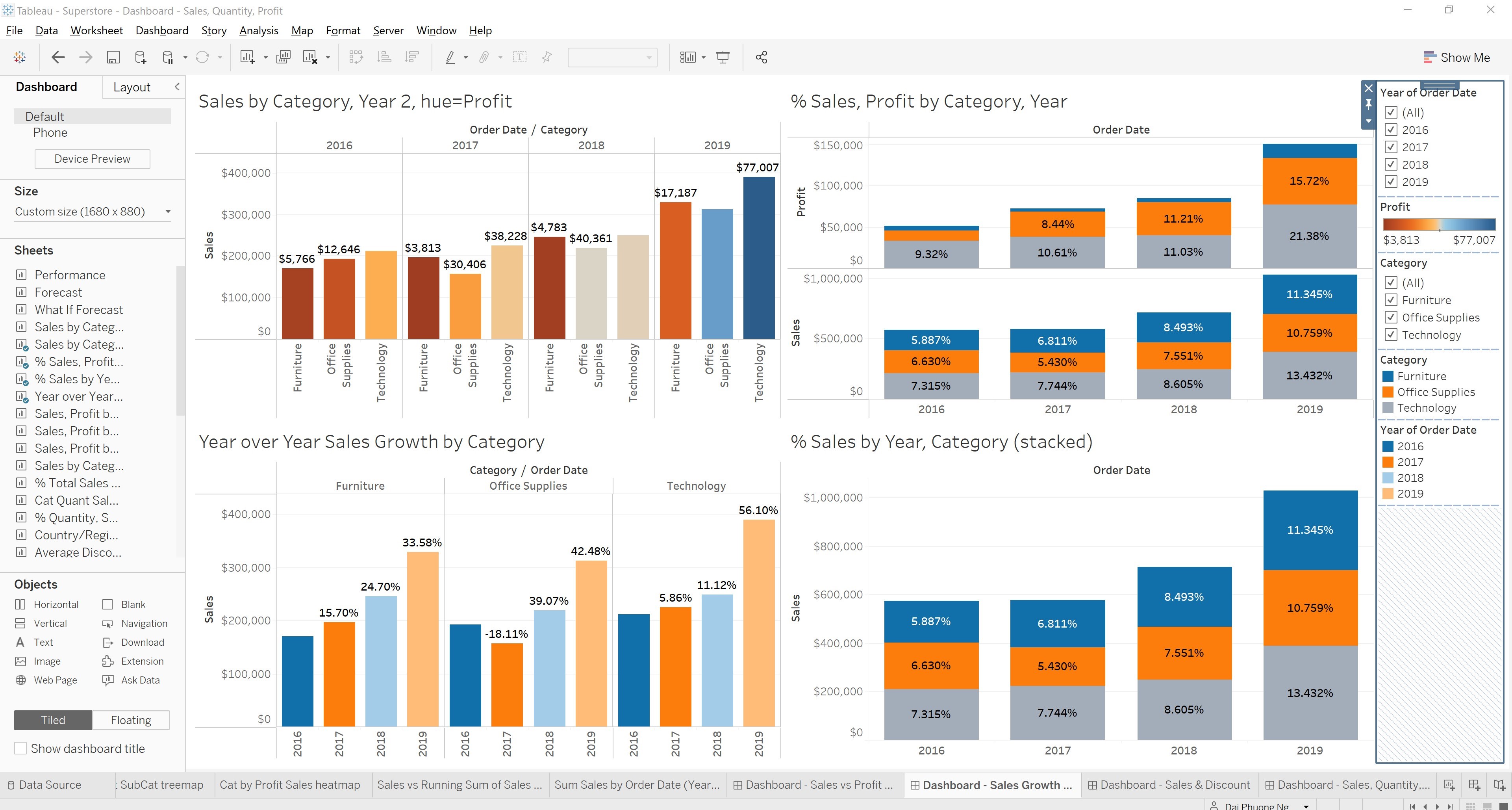Screen dimensions: 1512x810
Task: Click the Swap Rows and Columns icon
Action: tap(356, 56)
